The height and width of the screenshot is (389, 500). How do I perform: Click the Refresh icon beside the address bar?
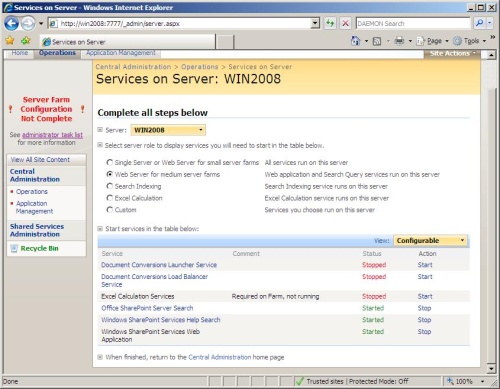click(330, 23)
